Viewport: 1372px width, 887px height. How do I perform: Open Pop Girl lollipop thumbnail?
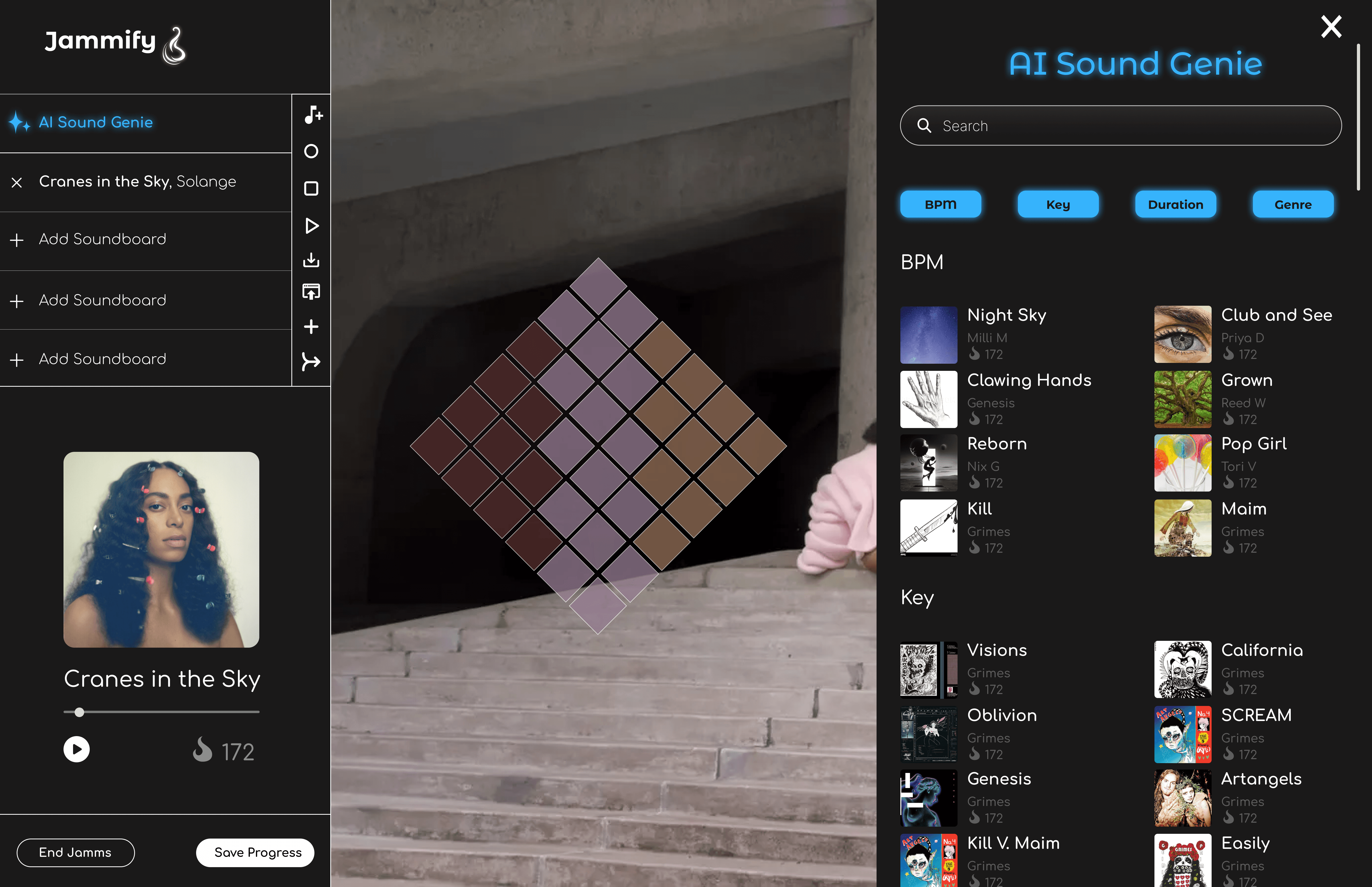(1183, 463)
